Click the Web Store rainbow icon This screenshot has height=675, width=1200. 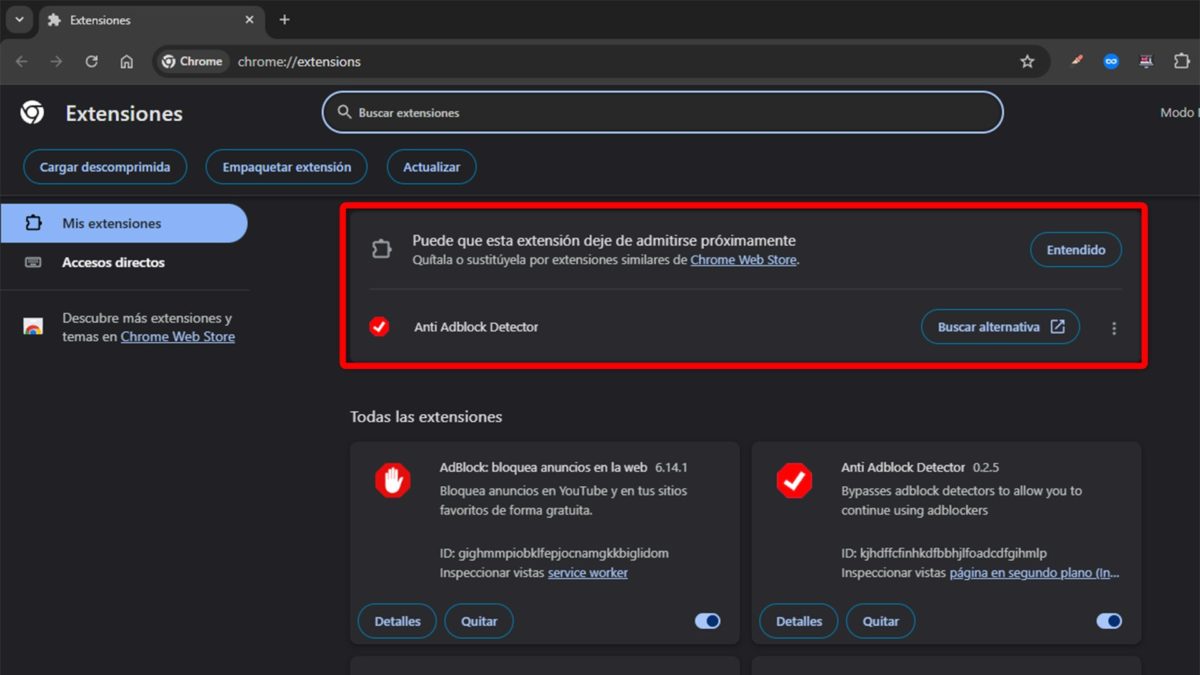pos(33,327)
